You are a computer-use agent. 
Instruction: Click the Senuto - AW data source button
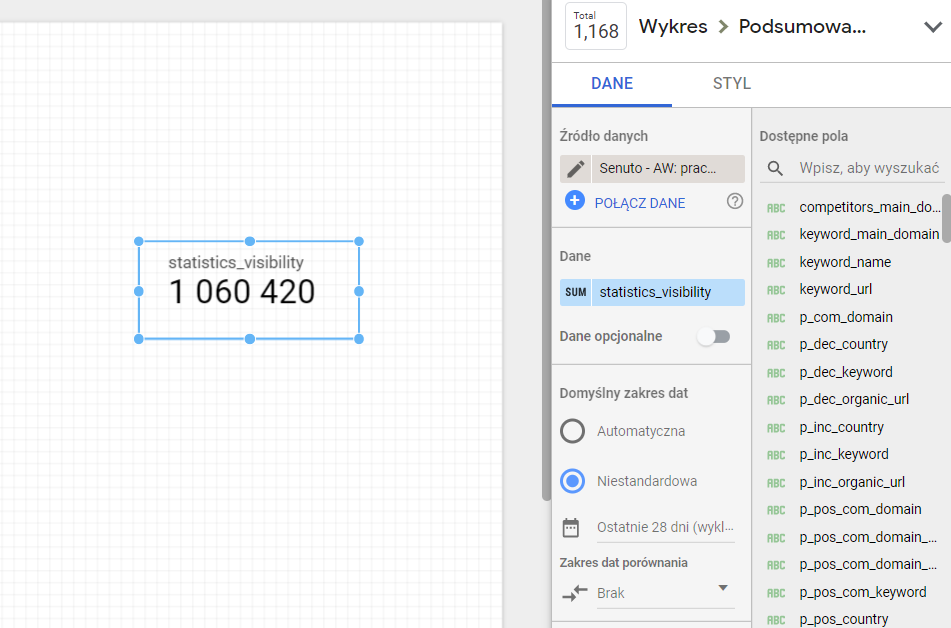click(x=668, y=169)
